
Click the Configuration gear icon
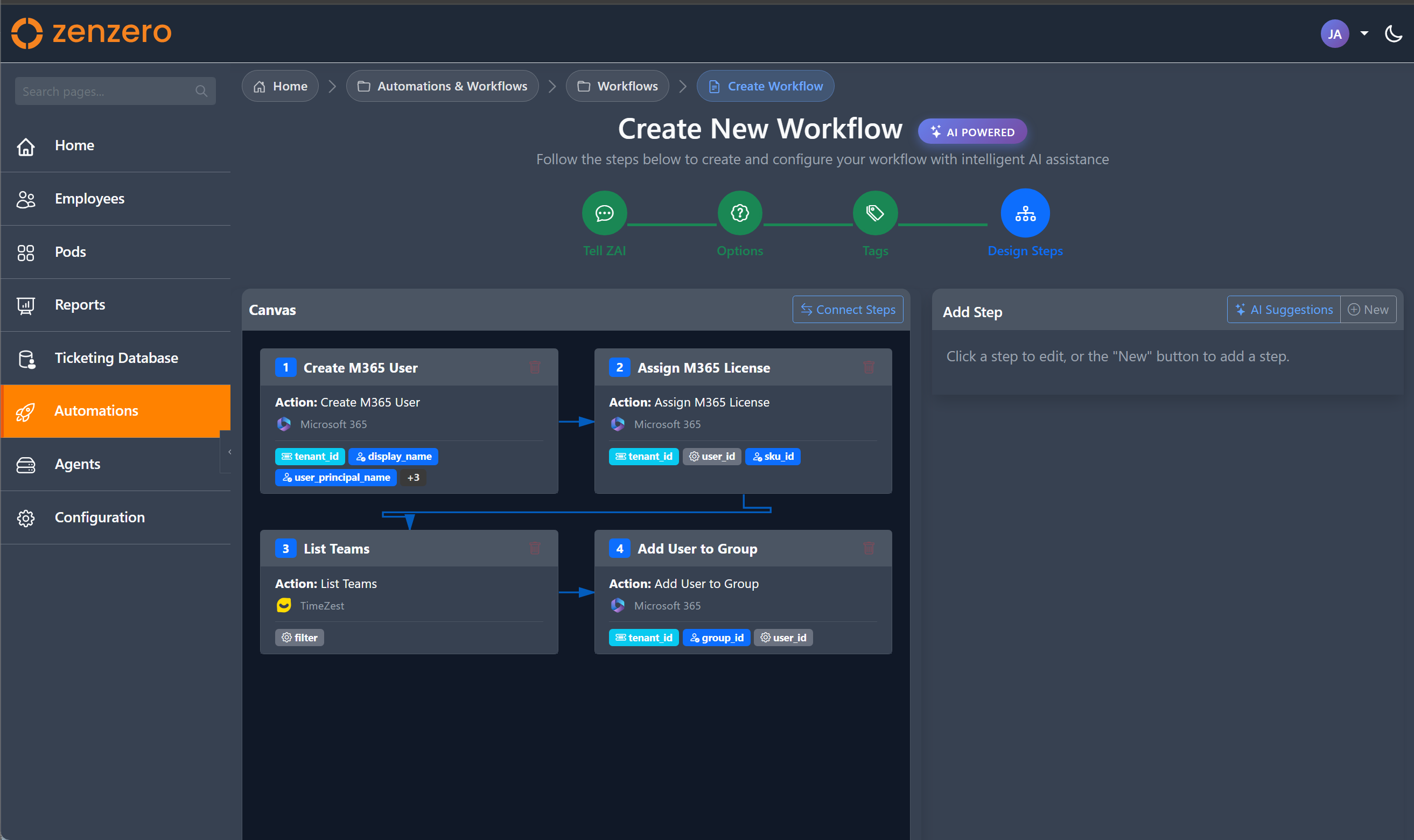pyautogui.click(x=25, y=518)
